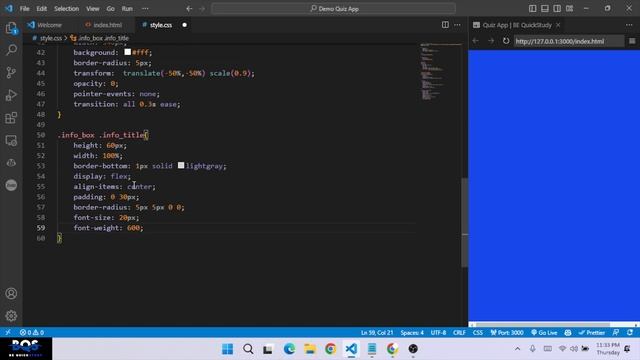Go forward in the preview browser

491,41
